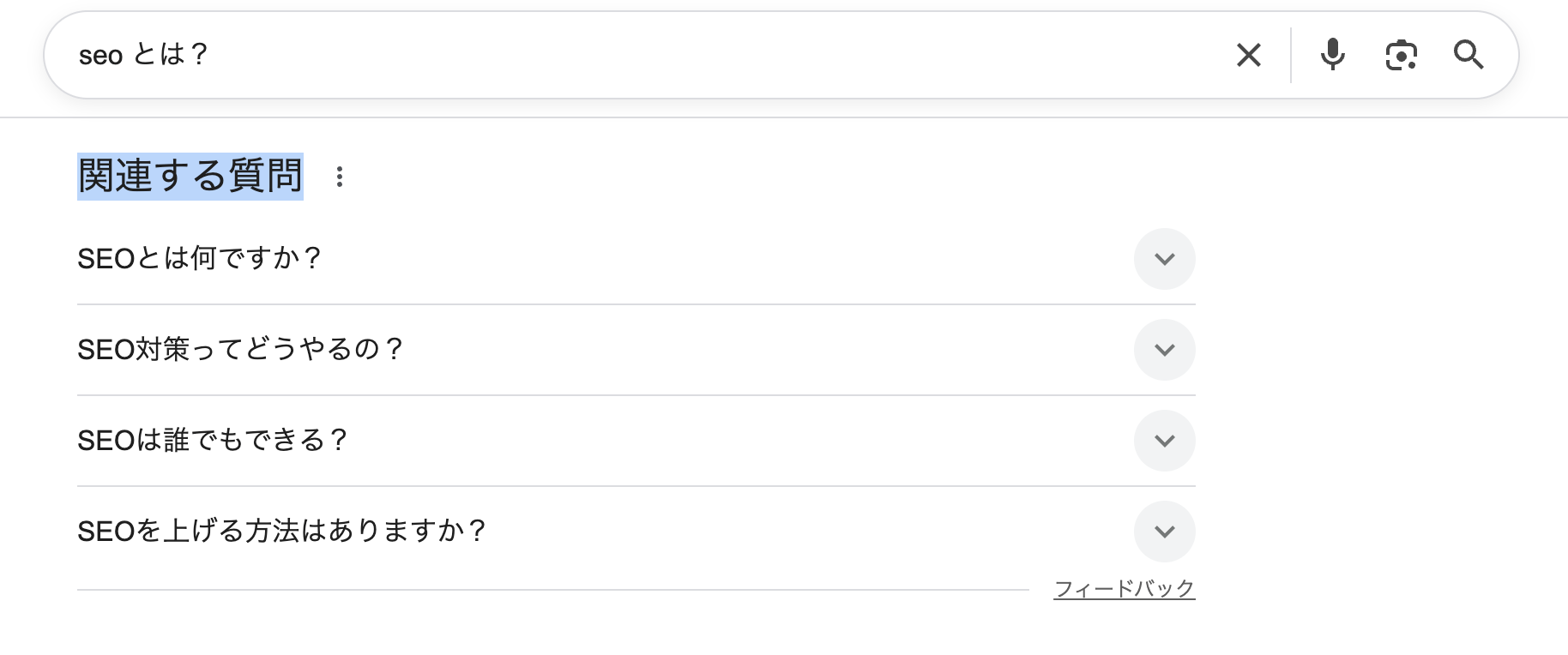Open three-dot menu beside 関連する質問
The height and width of the screenshot is (655, 1568).
click(x=340, y=177)
